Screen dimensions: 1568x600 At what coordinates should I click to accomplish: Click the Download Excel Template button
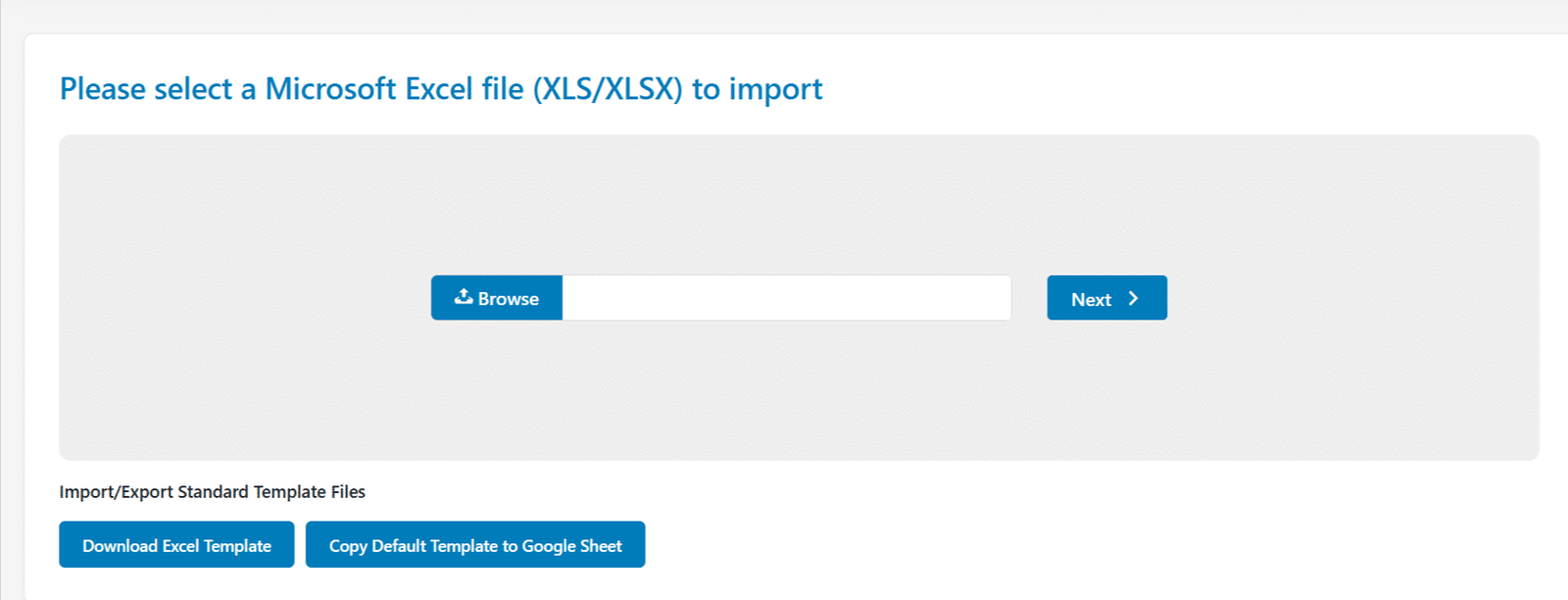coord(176,545)
